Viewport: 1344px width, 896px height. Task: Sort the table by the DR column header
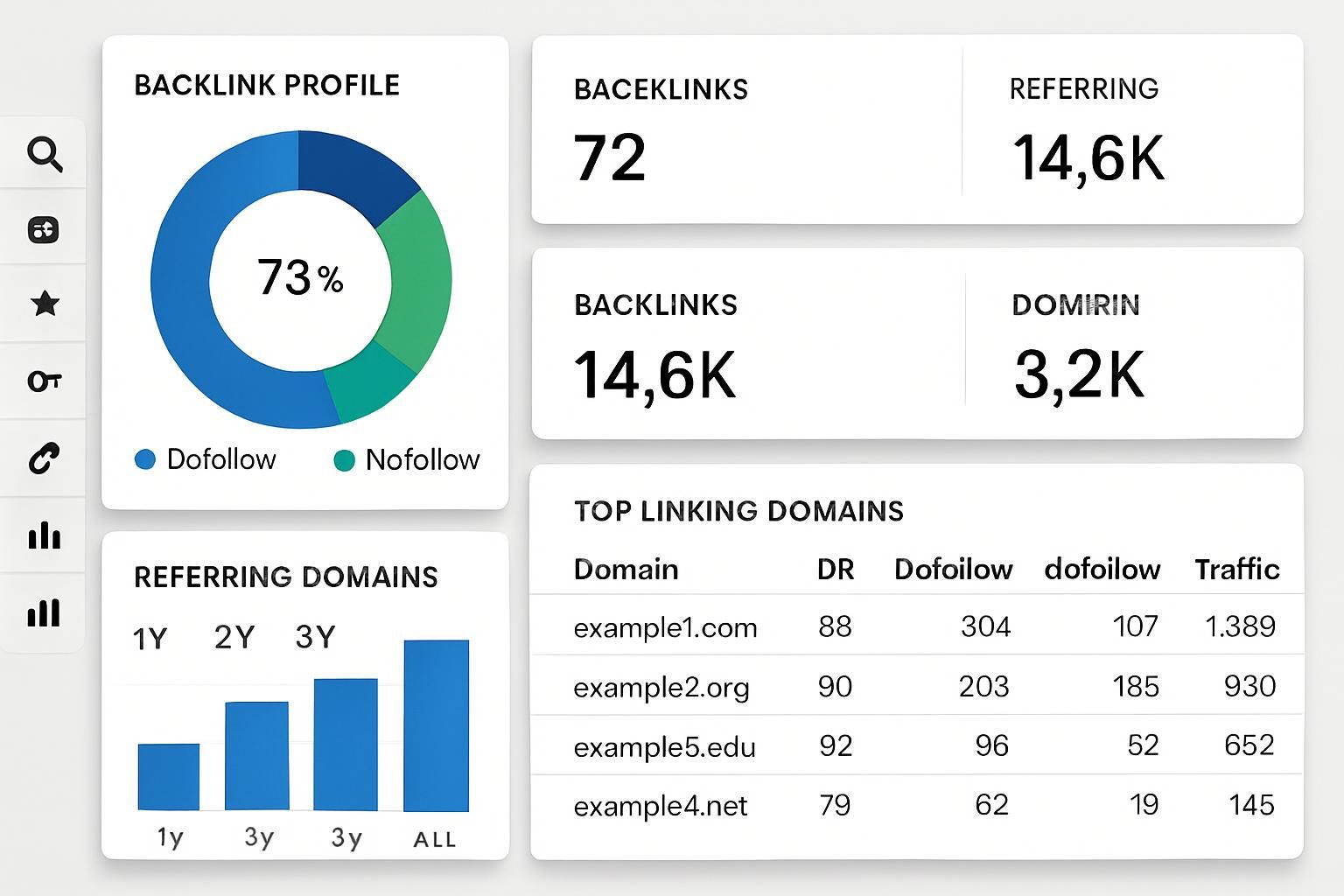[x=835, y=569]
